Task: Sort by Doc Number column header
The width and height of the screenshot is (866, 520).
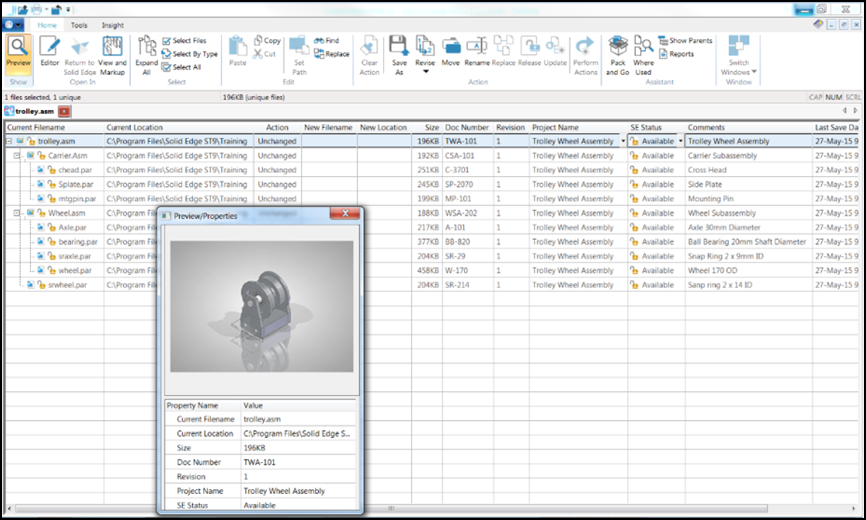Action: tap(468, 128)
